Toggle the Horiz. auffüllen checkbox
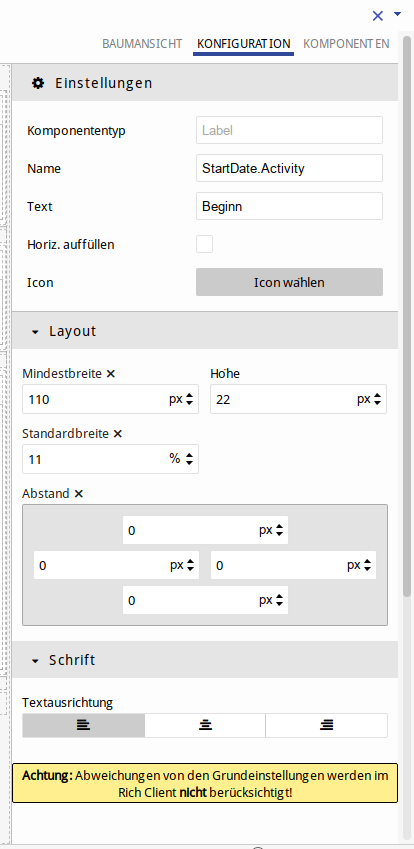Screen dimensions: 414x849 tap(205, 244)
